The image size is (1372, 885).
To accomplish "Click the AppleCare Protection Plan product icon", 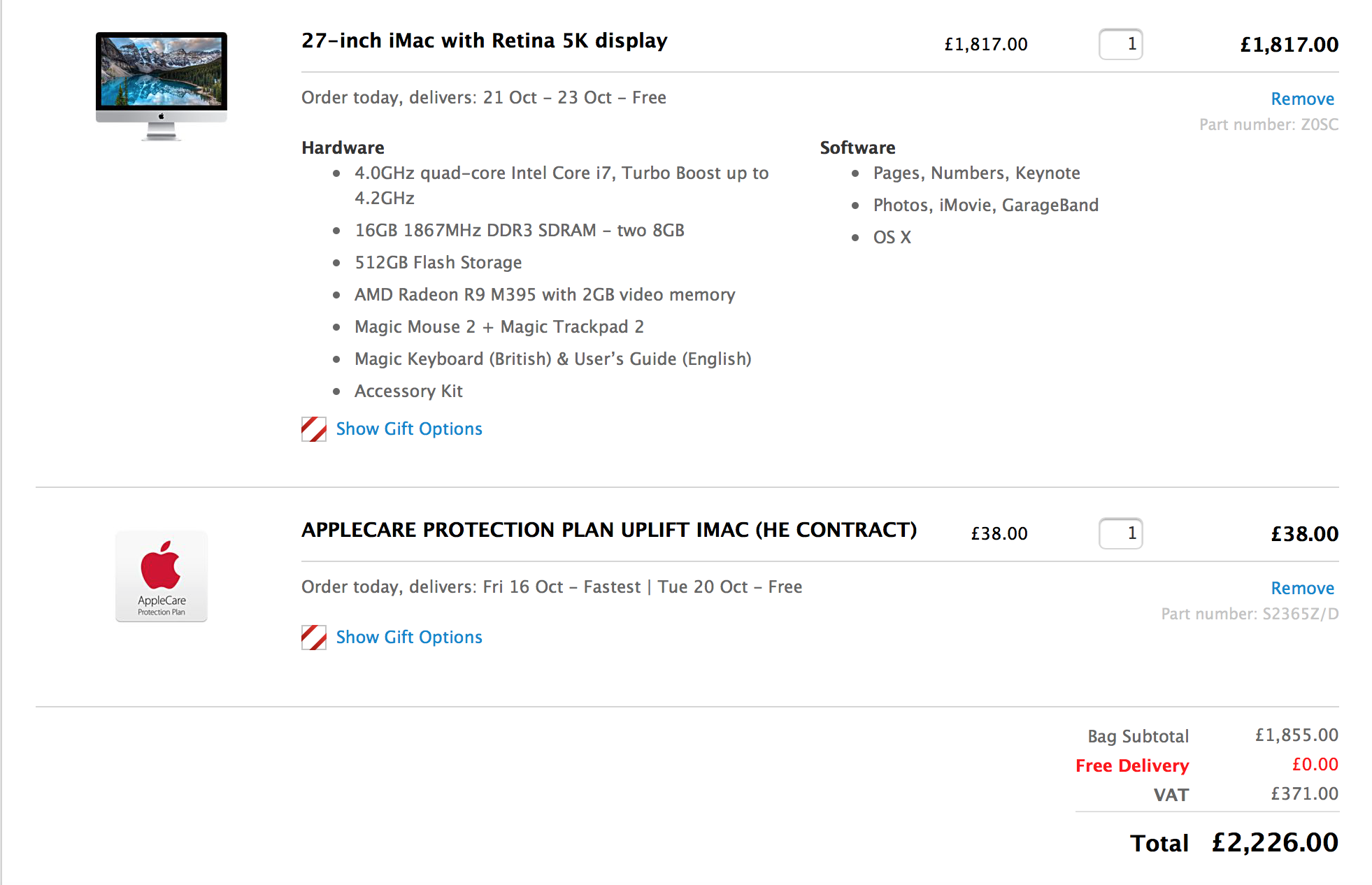I will click(x=162, y=576).
